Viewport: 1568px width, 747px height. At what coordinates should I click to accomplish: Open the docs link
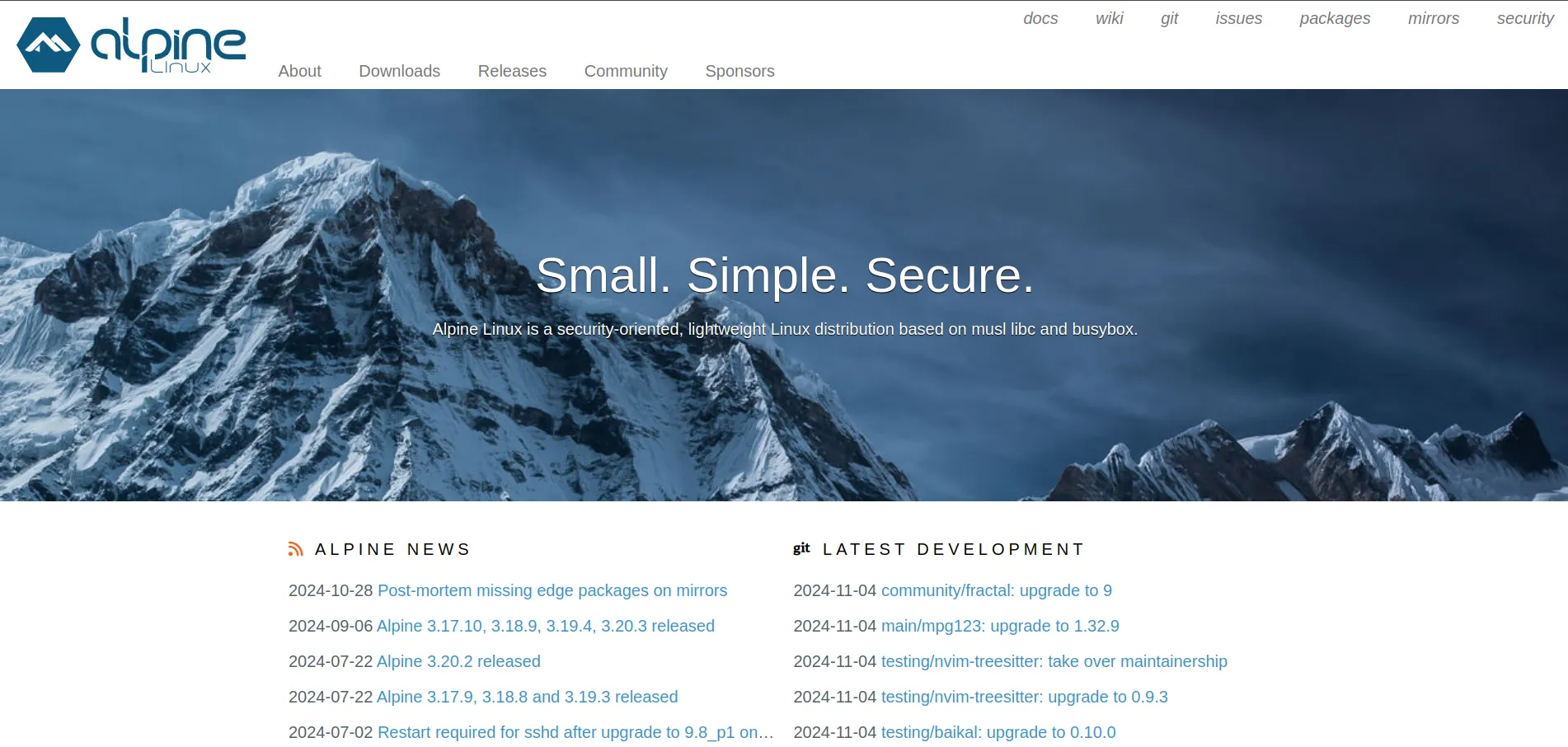(1040, 18)
